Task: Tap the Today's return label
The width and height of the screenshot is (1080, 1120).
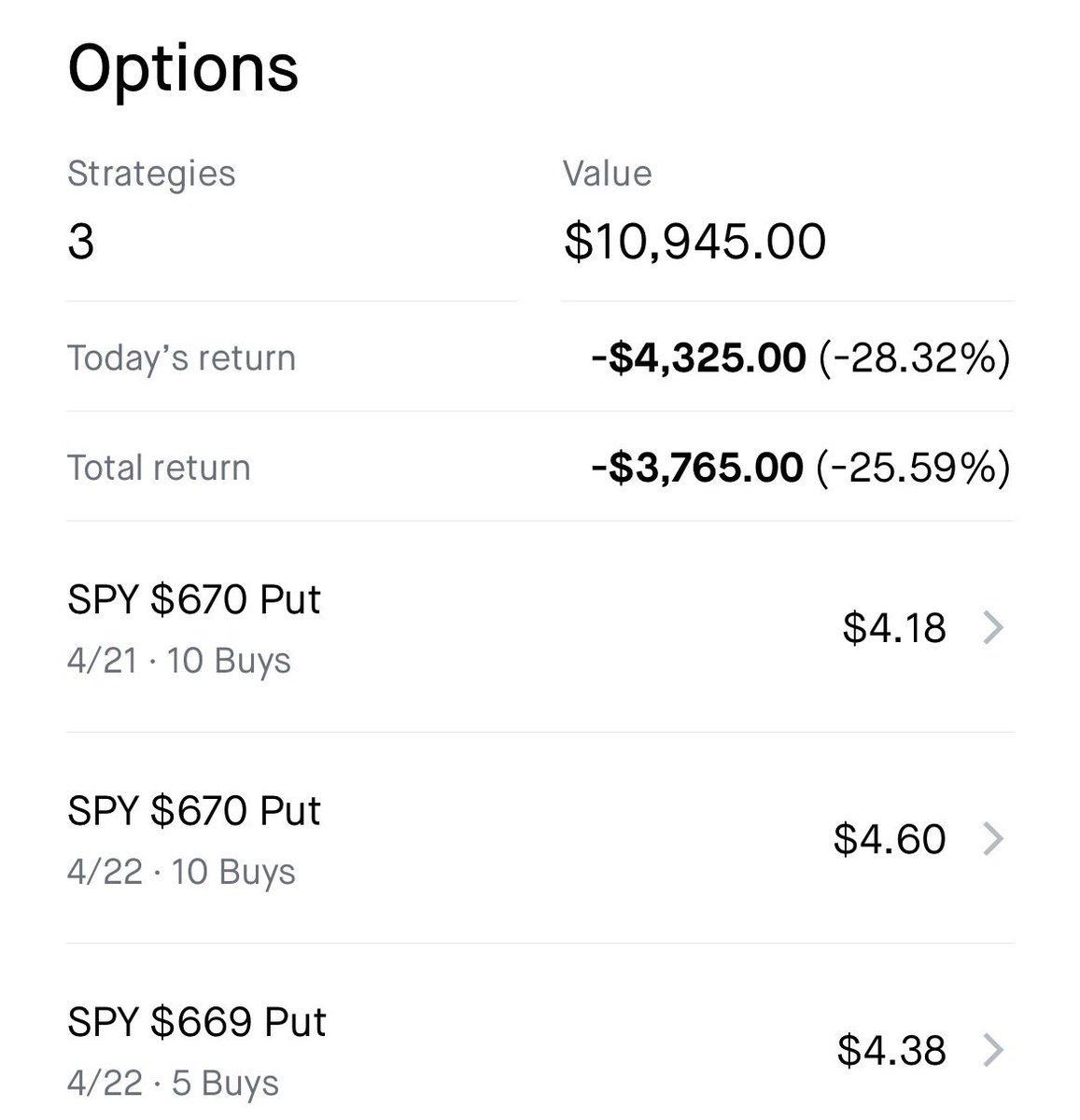Action: 181,358
